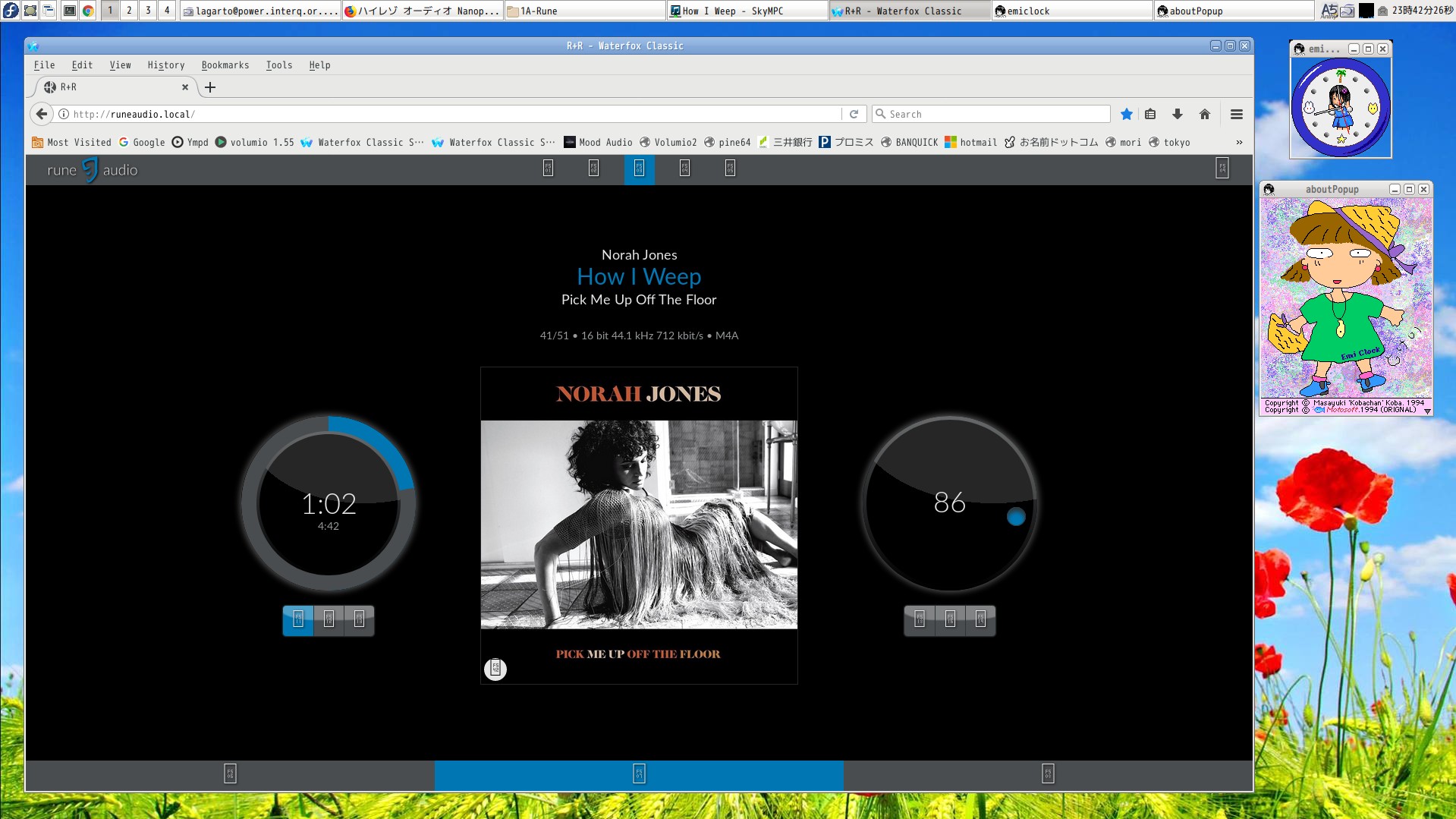Viewport: 1456px width, 819px height.
Task: Reload the runeaudio.local page
Action: (x=854, y=114)
